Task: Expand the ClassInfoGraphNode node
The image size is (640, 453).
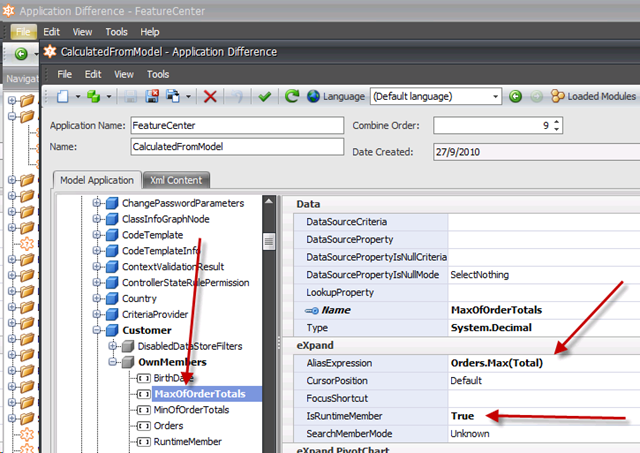Action: coord(96,219)
